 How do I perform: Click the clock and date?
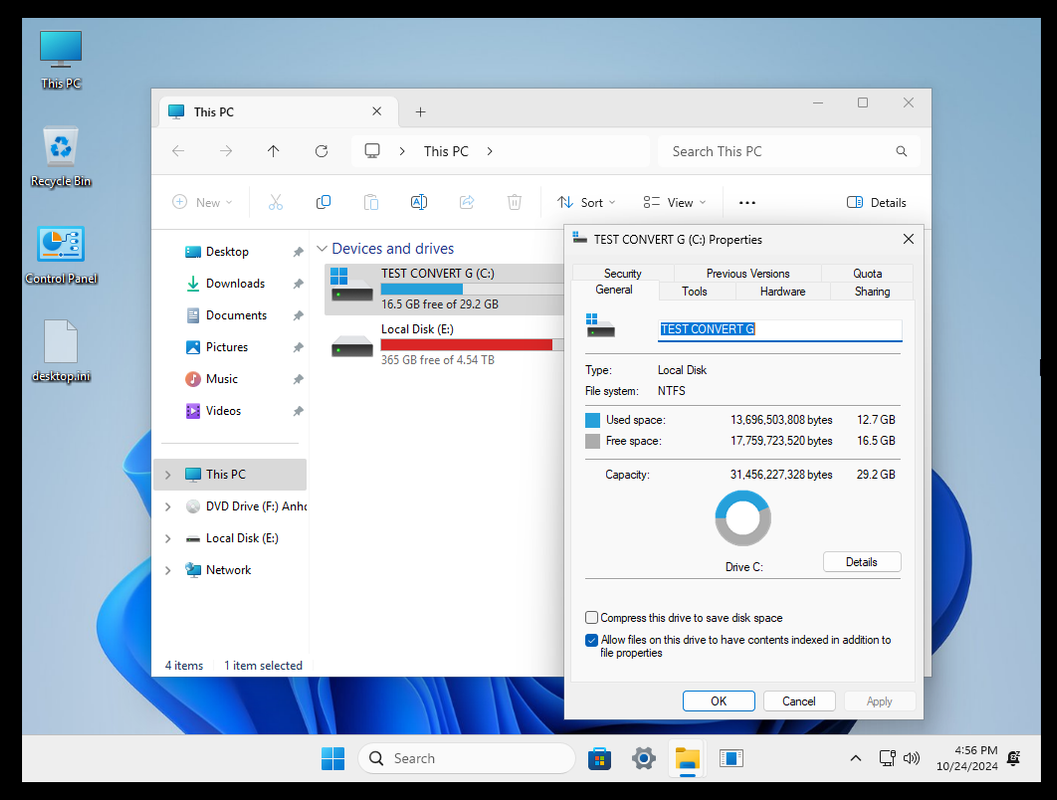point(967,758)
